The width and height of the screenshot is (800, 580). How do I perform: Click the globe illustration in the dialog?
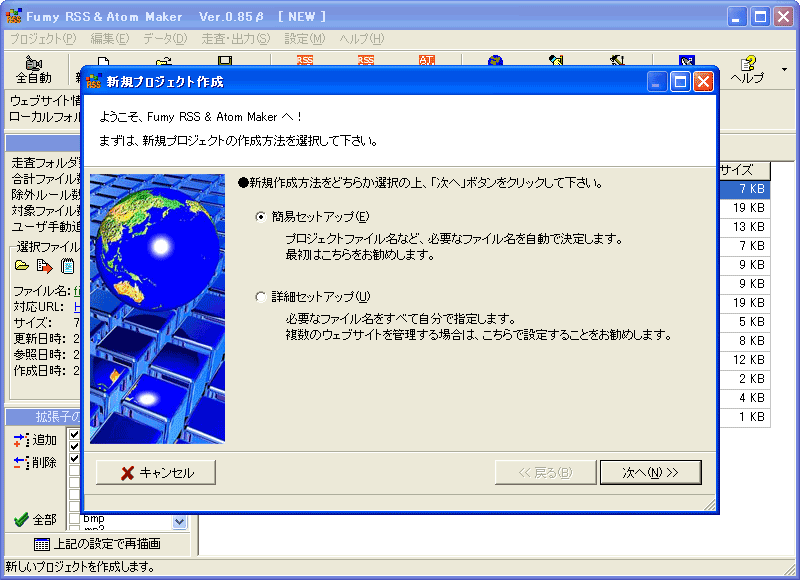coord(158,309)
